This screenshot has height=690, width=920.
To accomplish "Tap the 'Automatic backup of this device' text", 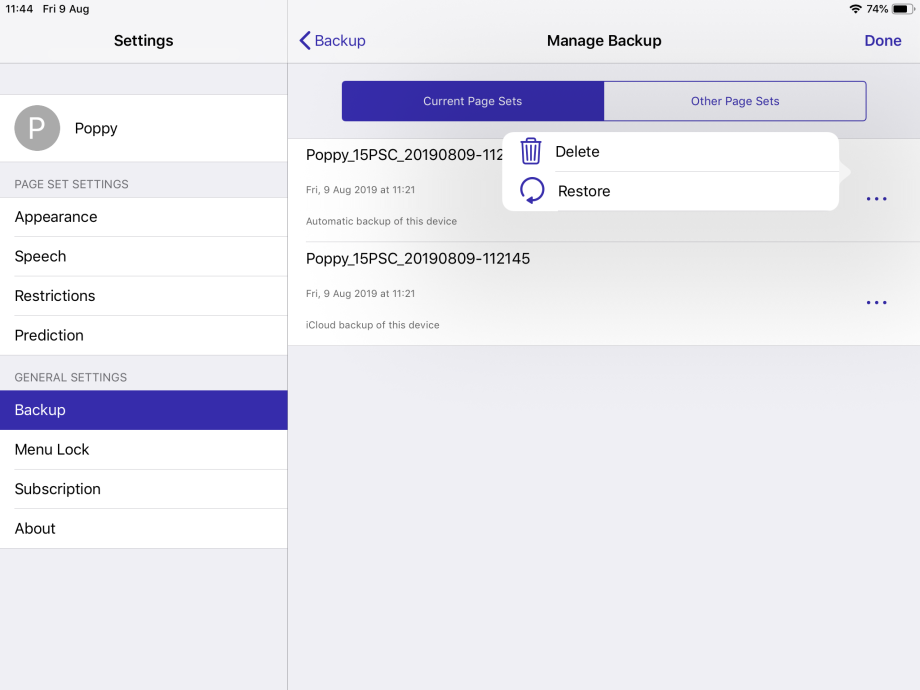I will coord(381,221).
